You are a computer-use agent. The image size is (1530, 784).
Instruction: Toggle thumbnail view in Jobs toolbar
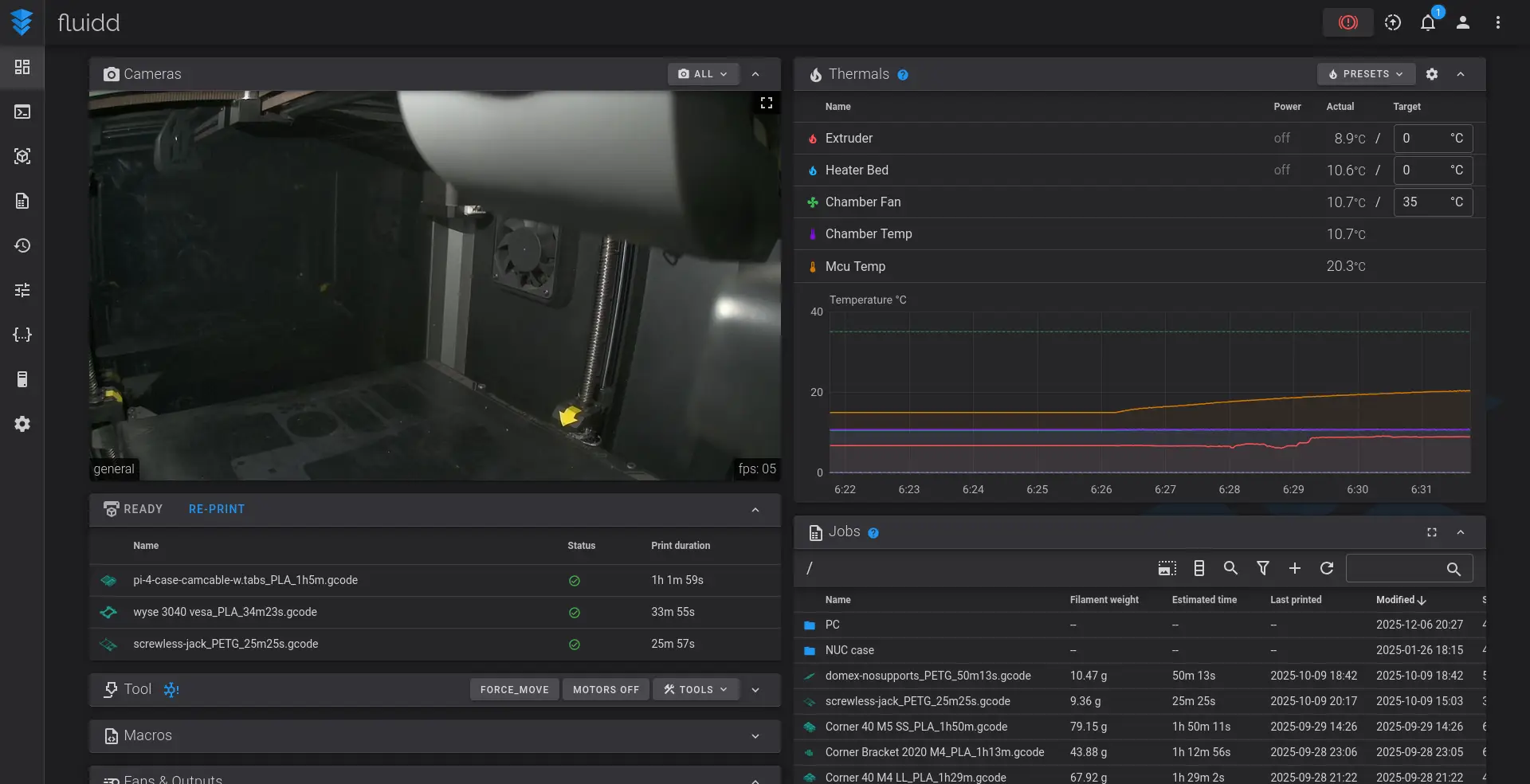coord(1167,568)
